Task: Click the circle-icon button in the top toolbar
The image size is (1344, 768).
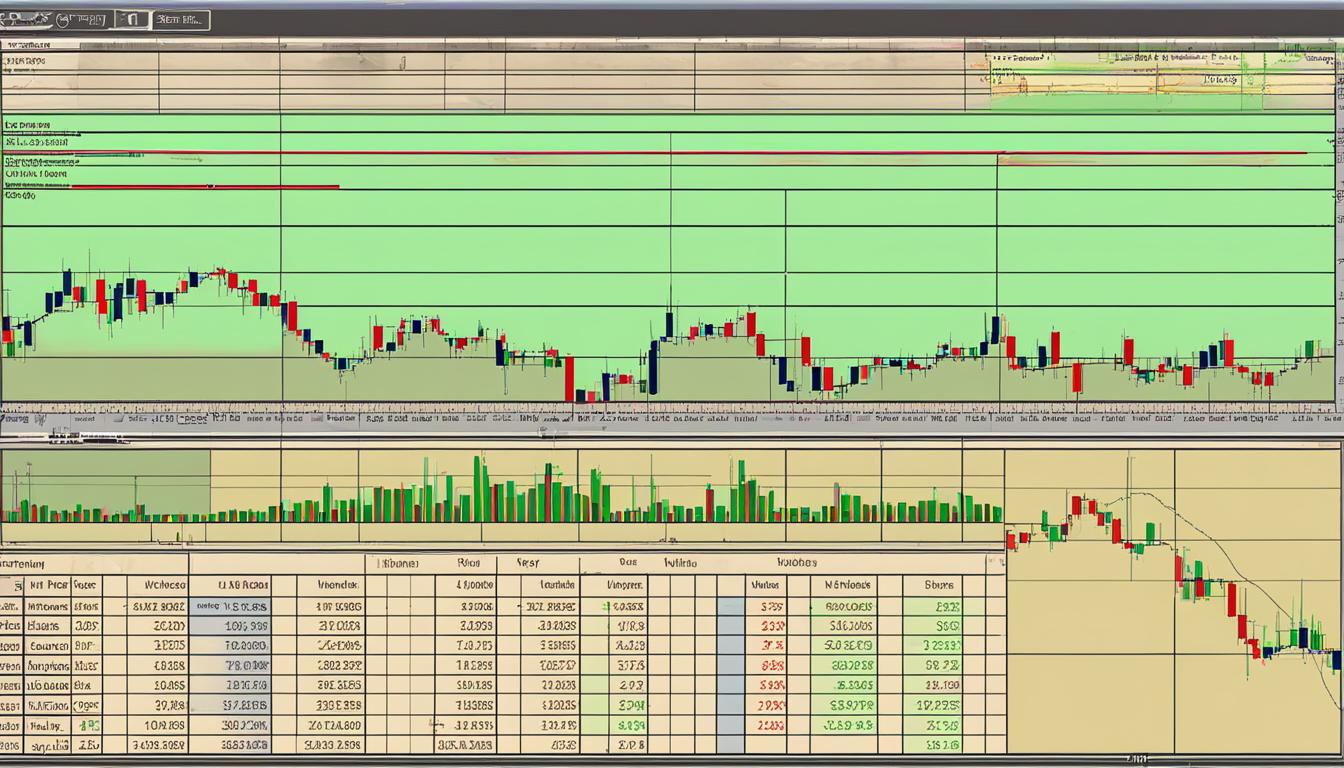Action: tap(83, 19)
